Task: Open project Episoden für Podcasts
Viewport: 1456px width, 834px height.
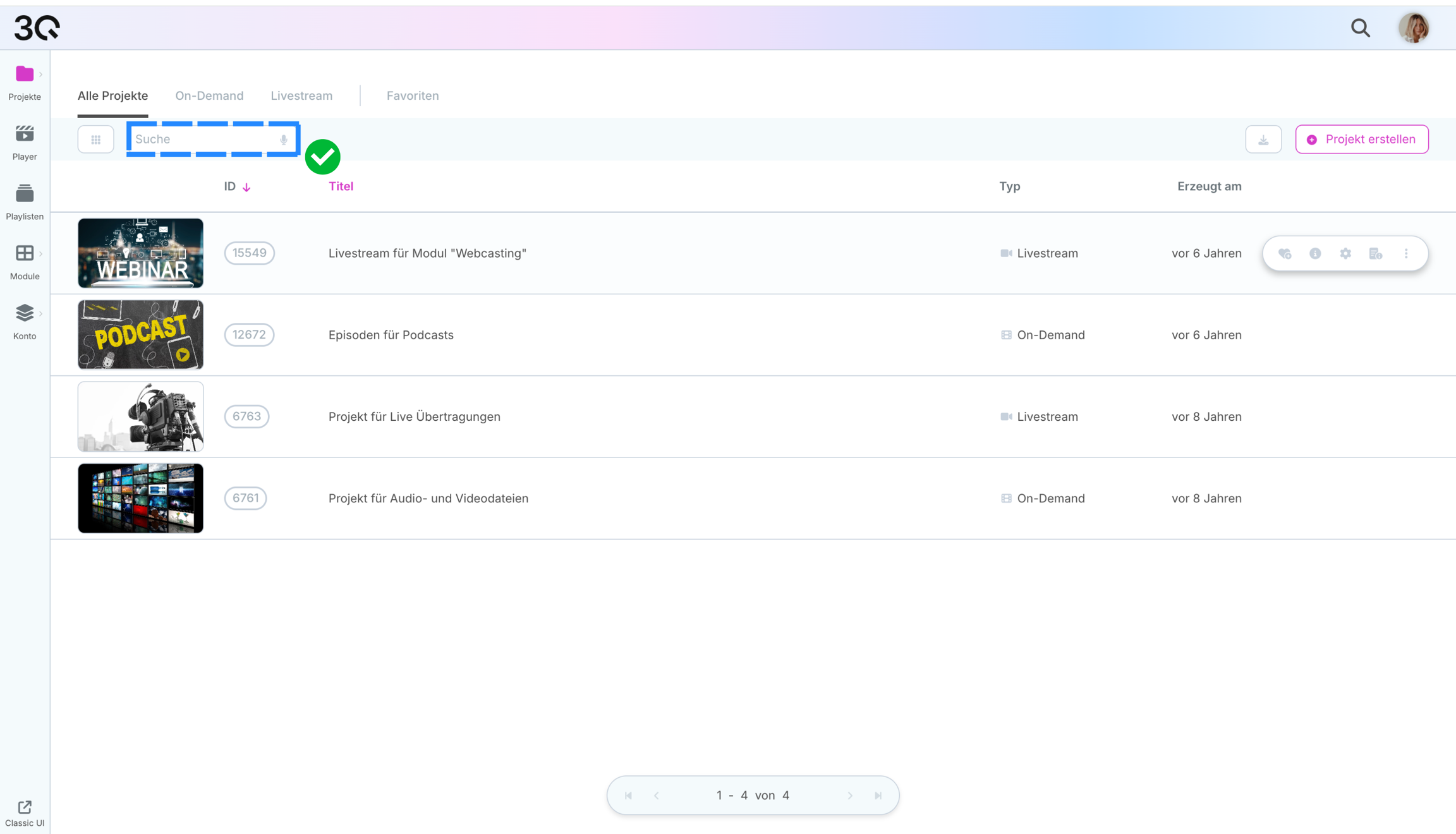Action: click(x=391, y=335)
